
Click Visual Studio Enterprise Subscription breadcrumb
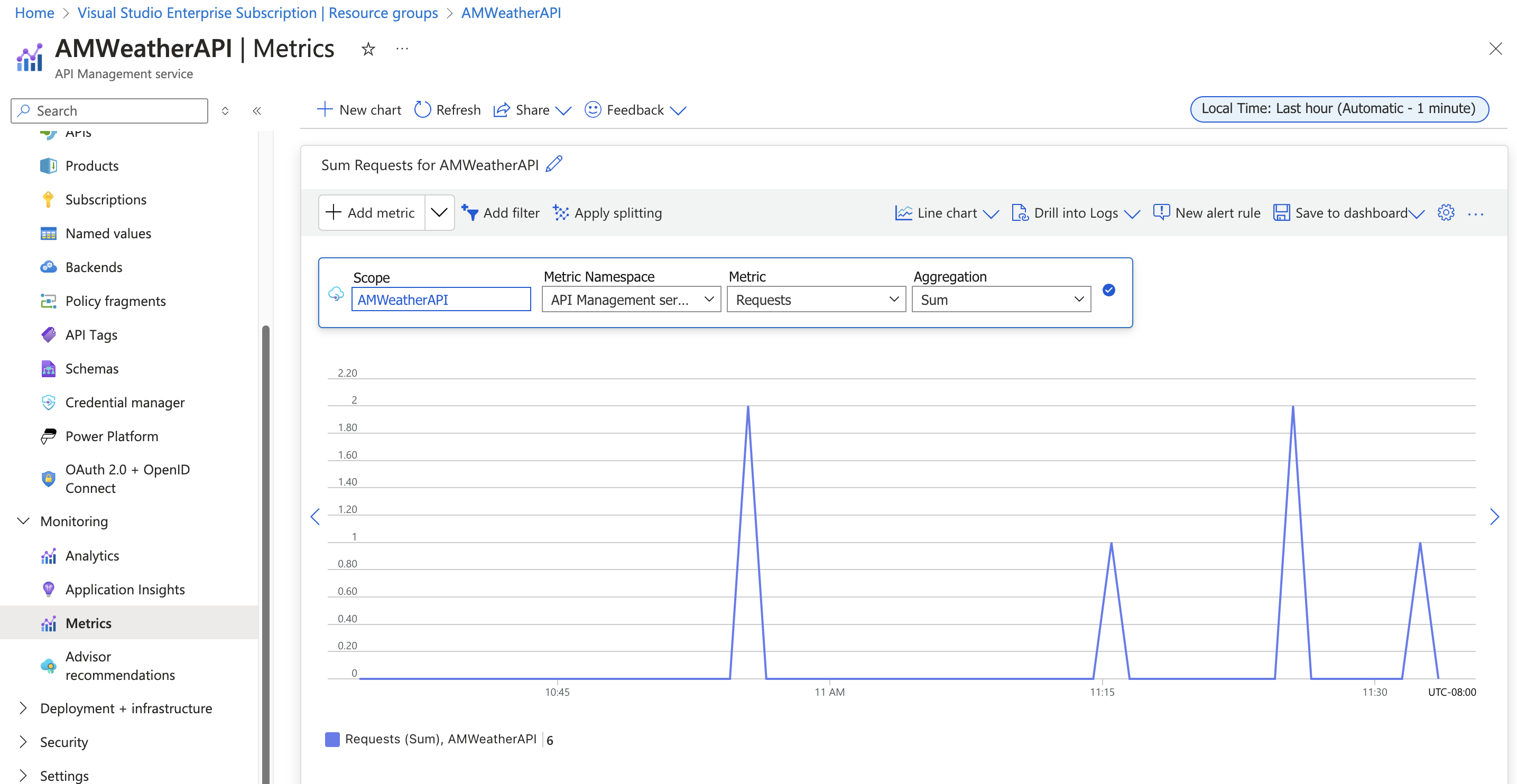coord(257,12)
